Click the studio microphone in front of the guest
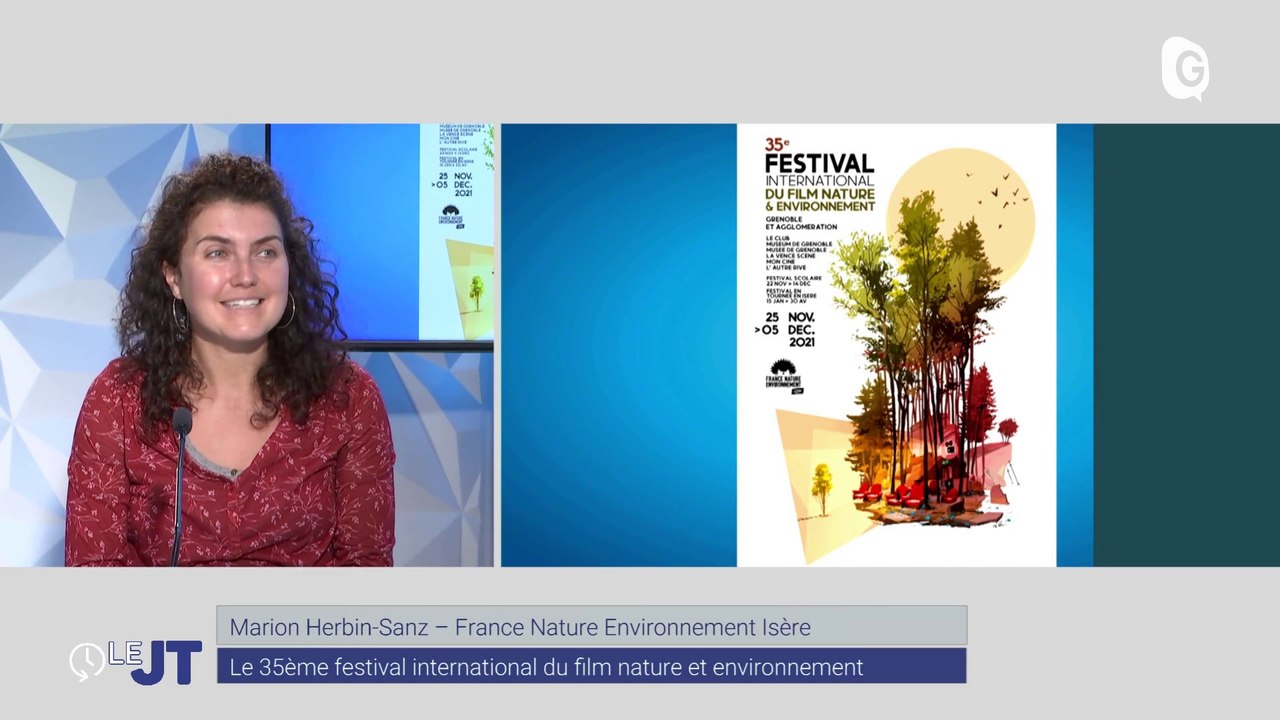Screen dimensions: 1280x720 180,485
